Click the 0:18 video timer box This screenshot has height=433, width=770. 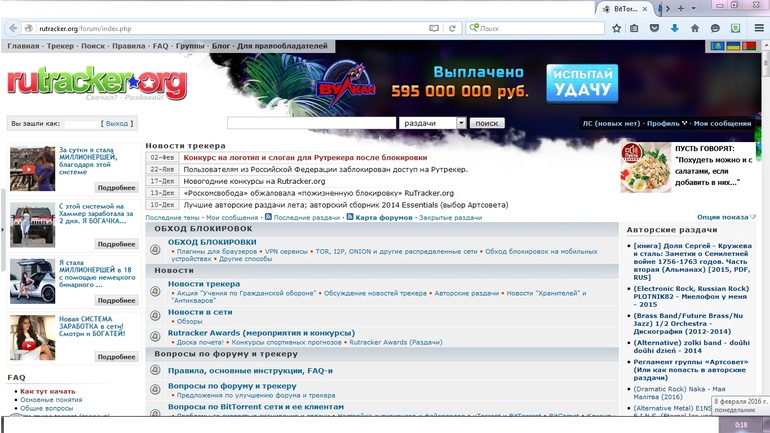[x=741, y=425]
